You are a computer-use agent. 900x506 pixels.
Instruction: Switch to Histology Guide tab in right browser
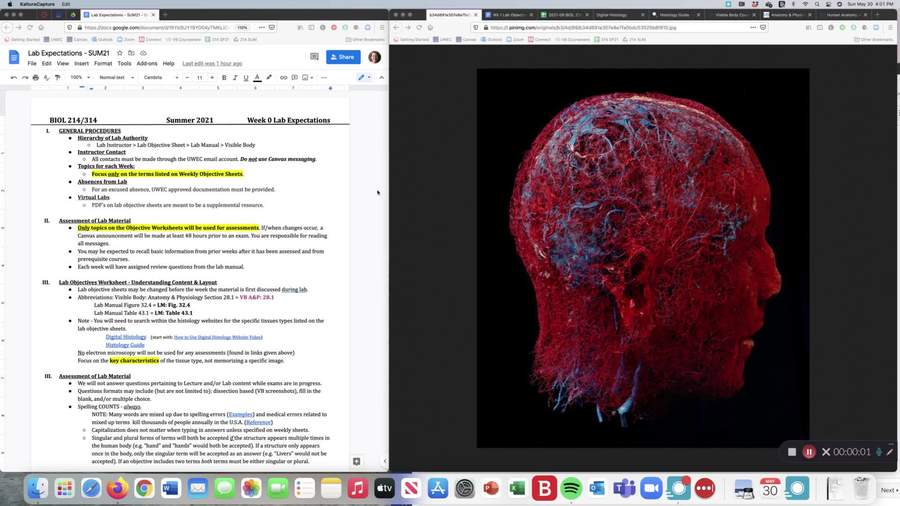click(674, 14)
